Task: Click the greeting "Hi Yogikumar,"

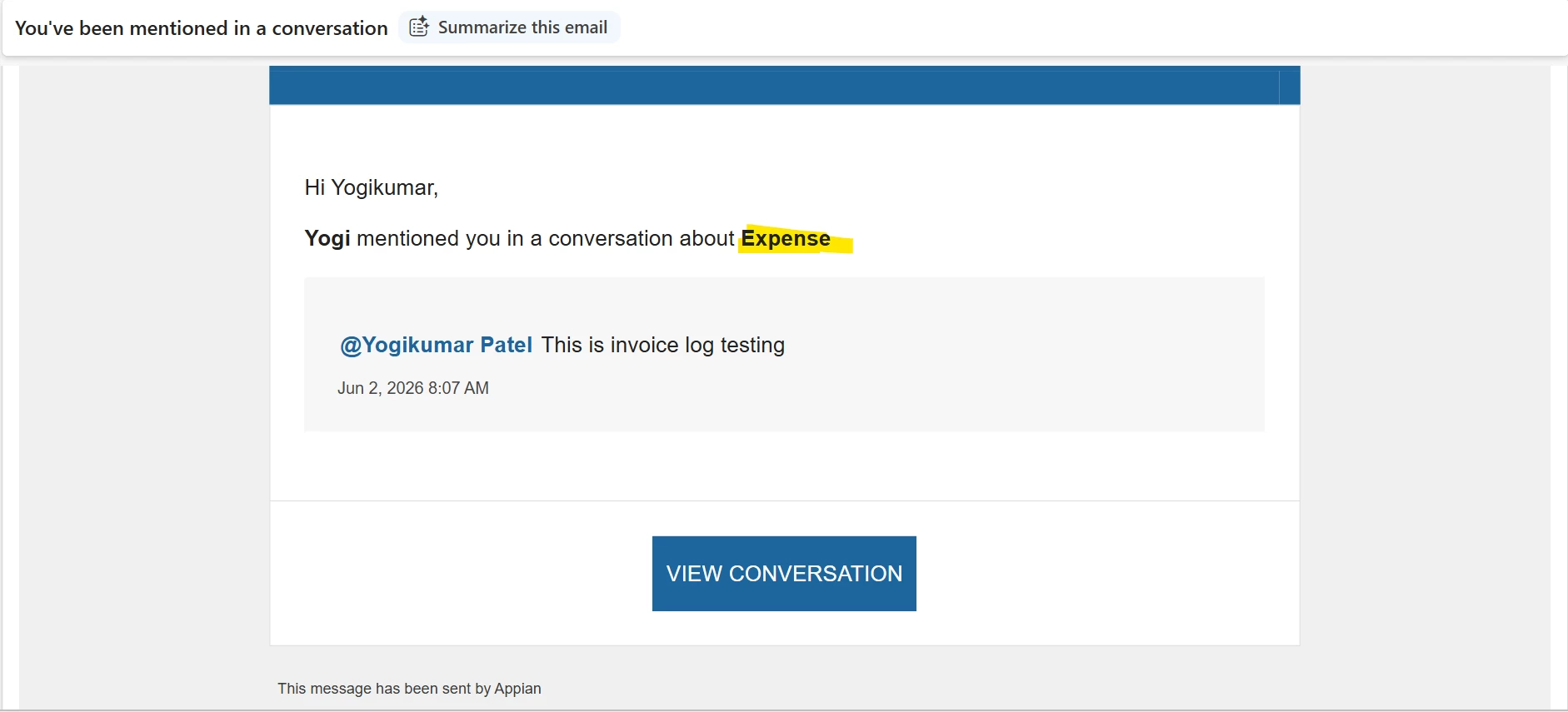Action: tap(372, 187)
